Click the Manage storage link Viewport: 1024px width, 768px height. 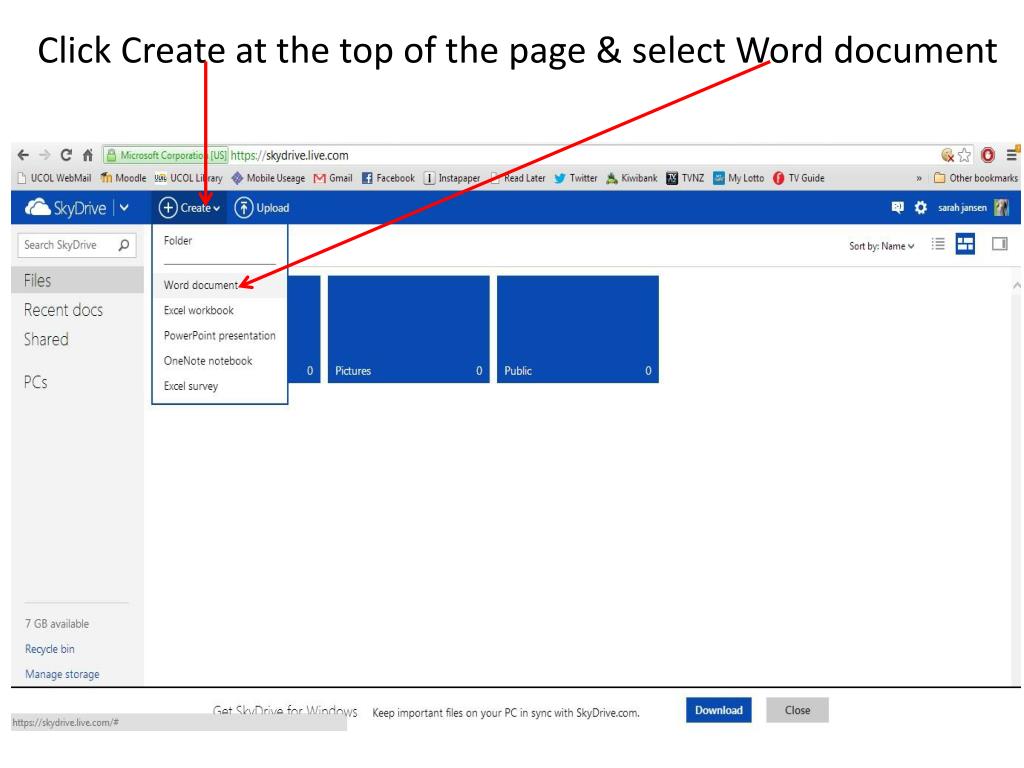pyautogui.click(x=62, y=674)
